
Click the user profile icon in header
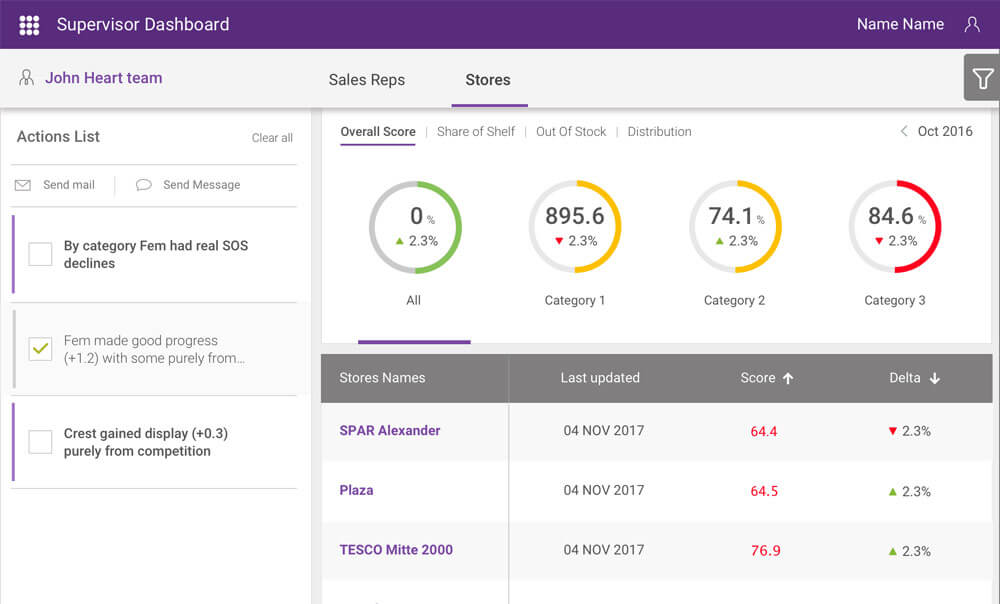click(x=972, y=24)
